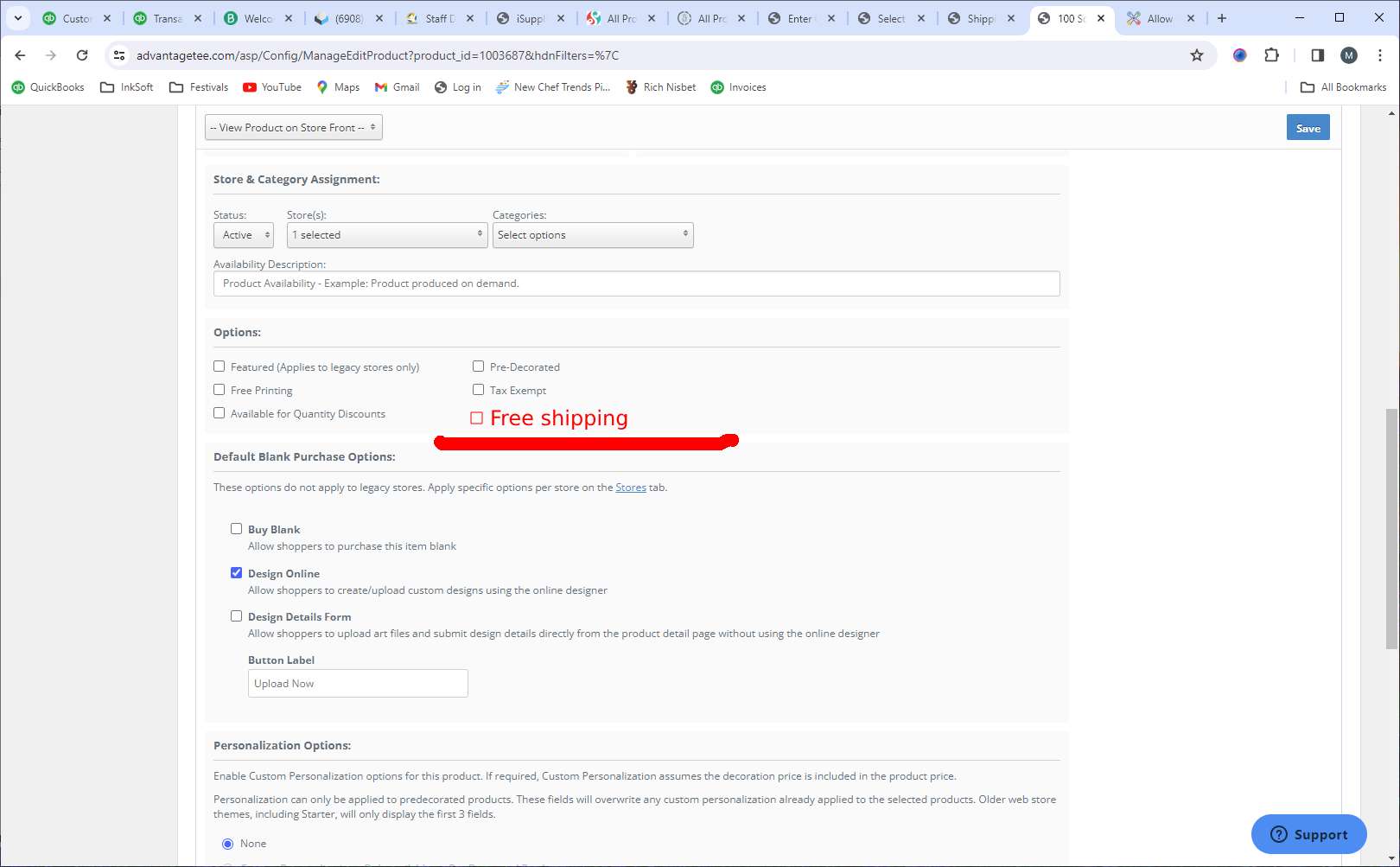
Task: Open the tab search chevron
Action: (17, 18)
